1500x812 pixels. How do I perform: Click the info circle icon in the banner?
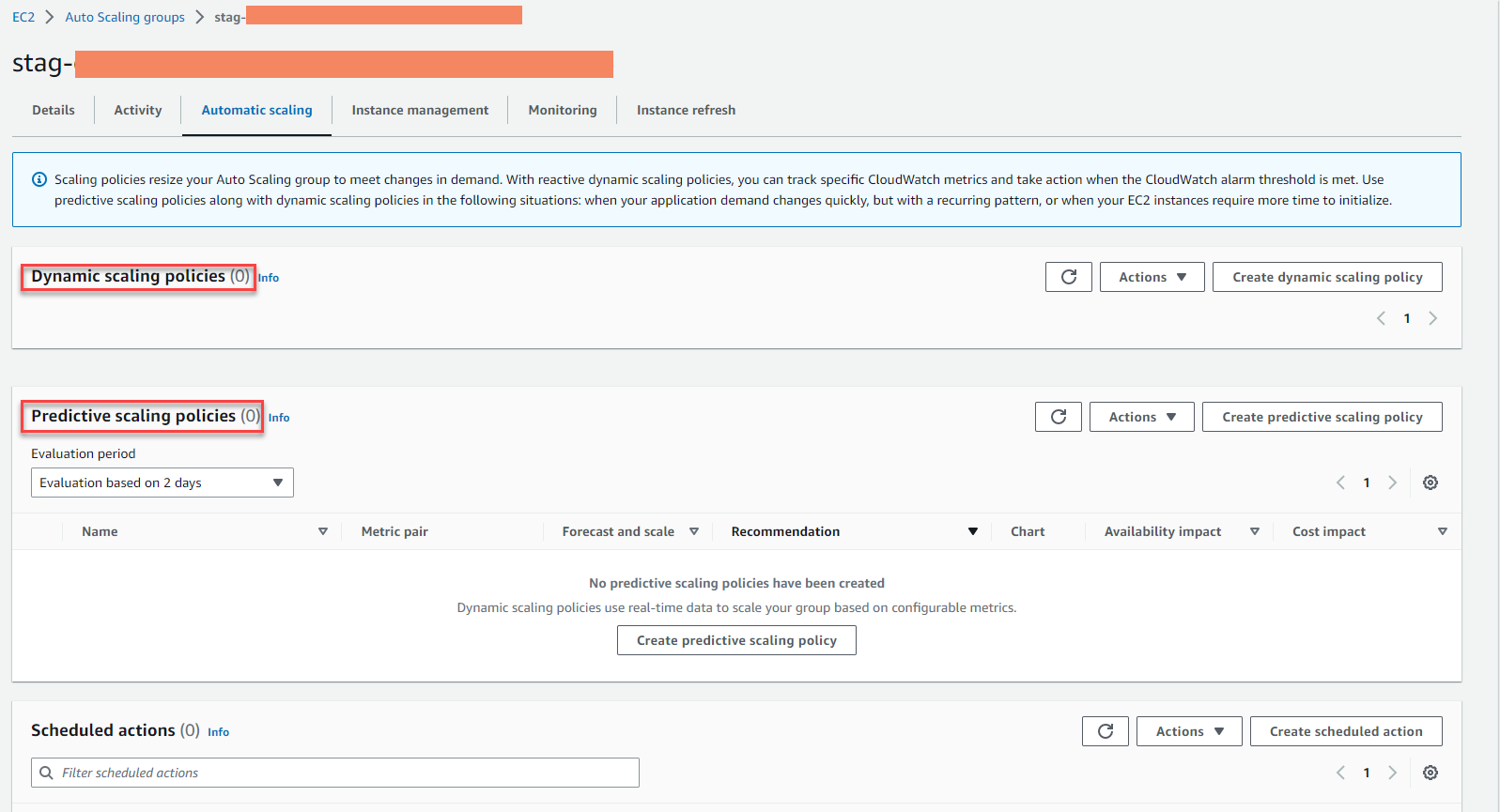39,179
